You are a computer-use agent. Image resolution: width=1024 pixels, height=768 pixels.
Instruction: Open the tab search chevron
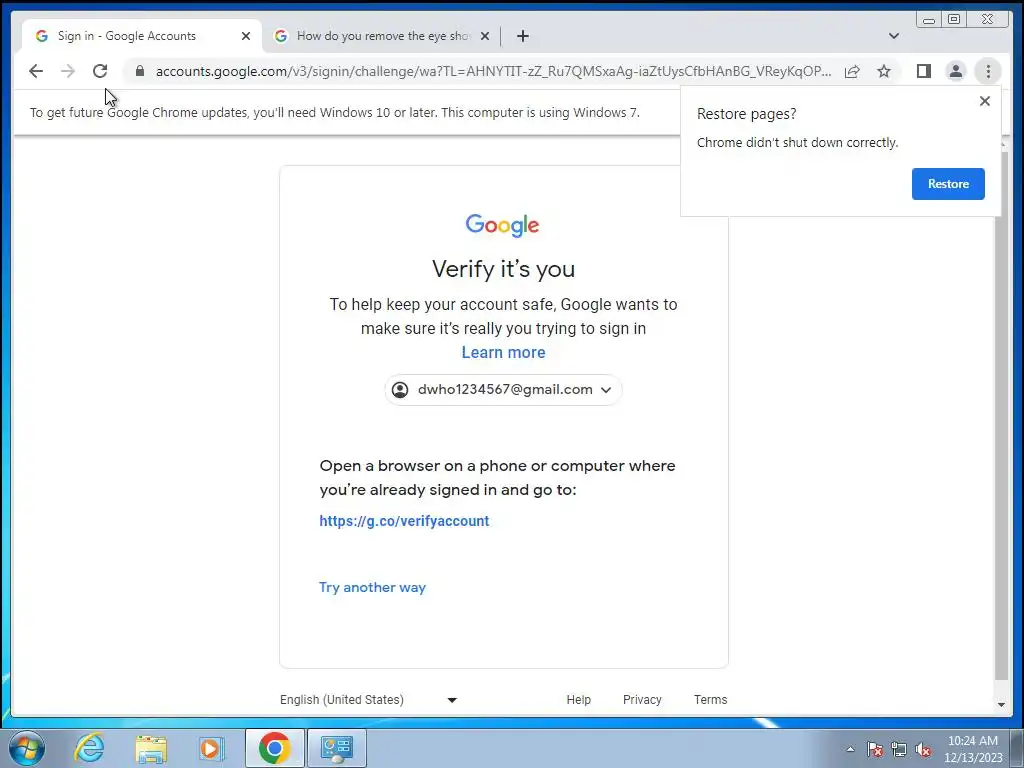tap(894, 36)
